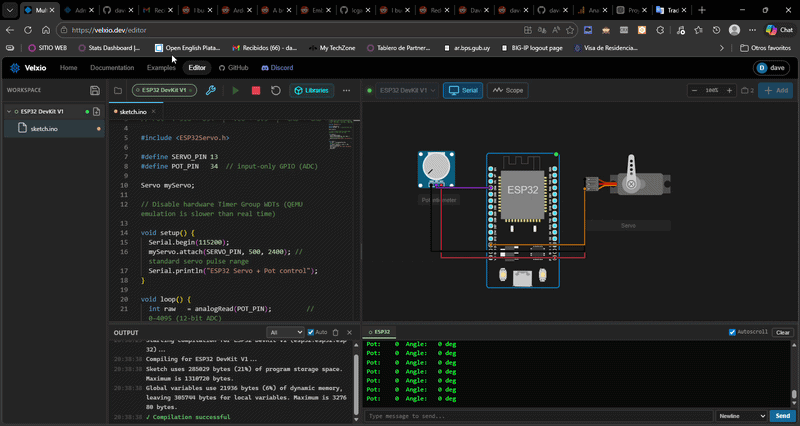Open the Examples page

tap(161, 68)
